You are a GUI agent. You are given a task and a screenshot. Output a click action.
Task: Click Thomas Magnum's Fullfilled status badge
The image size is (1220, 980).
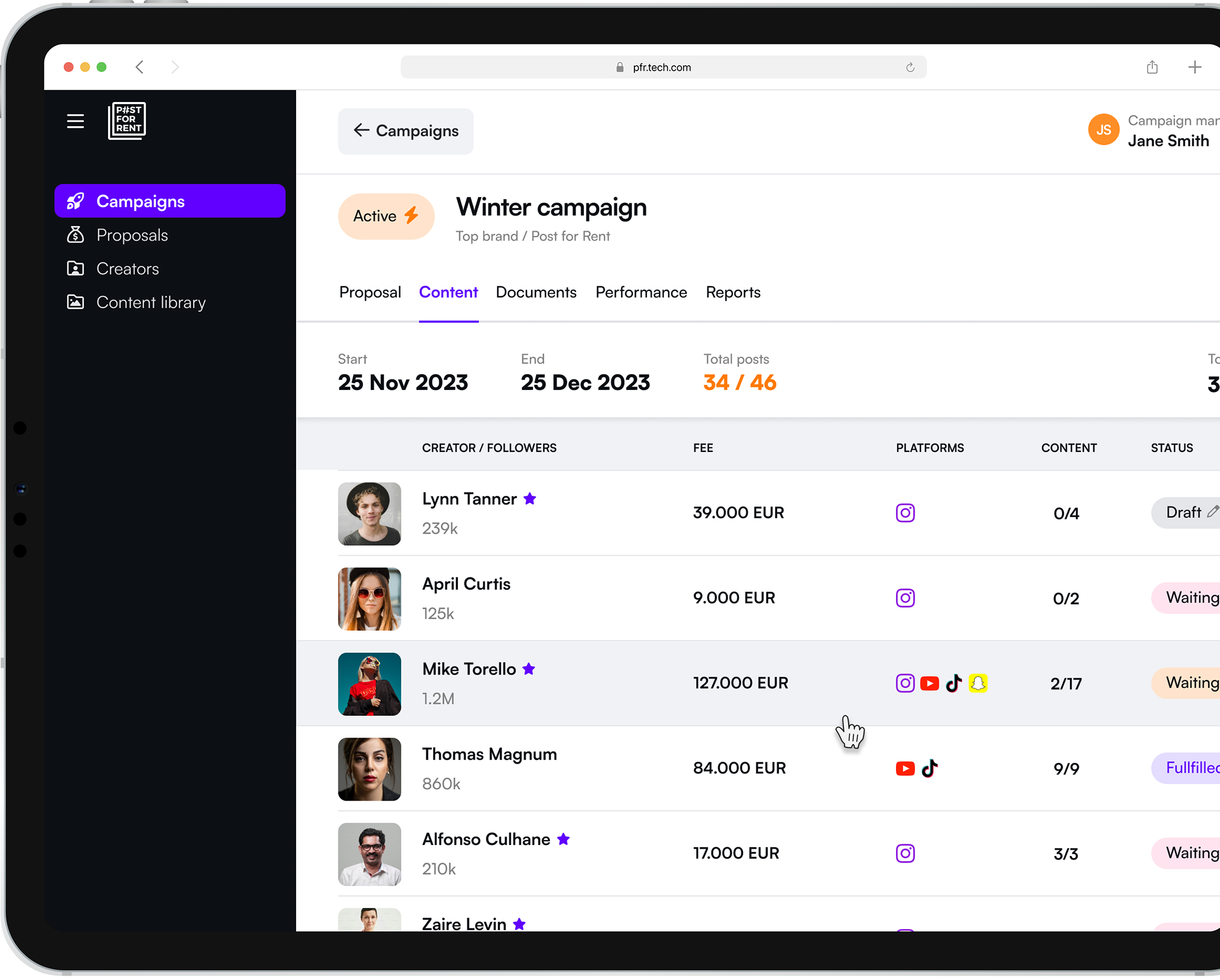(x=1185, y=768)
